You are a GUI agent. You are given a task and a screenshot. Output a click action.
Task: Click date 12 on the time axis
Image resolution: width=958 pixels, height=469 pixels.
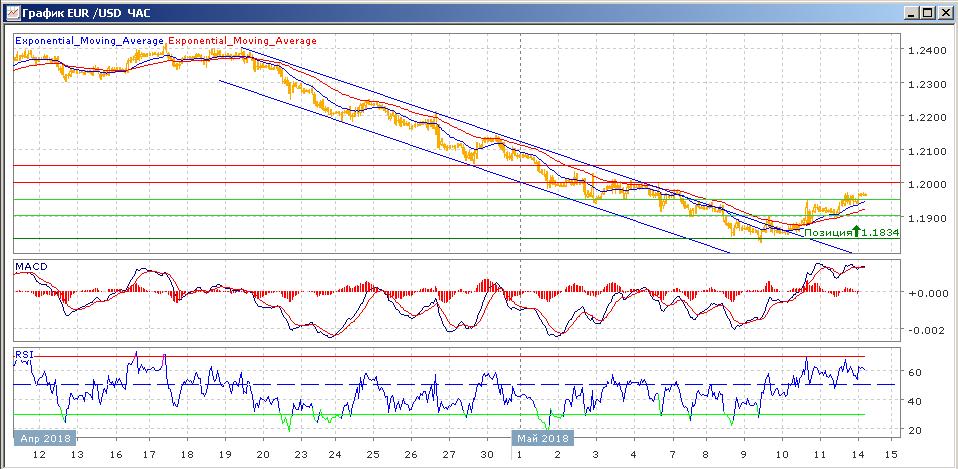click(x=40, y=455)
